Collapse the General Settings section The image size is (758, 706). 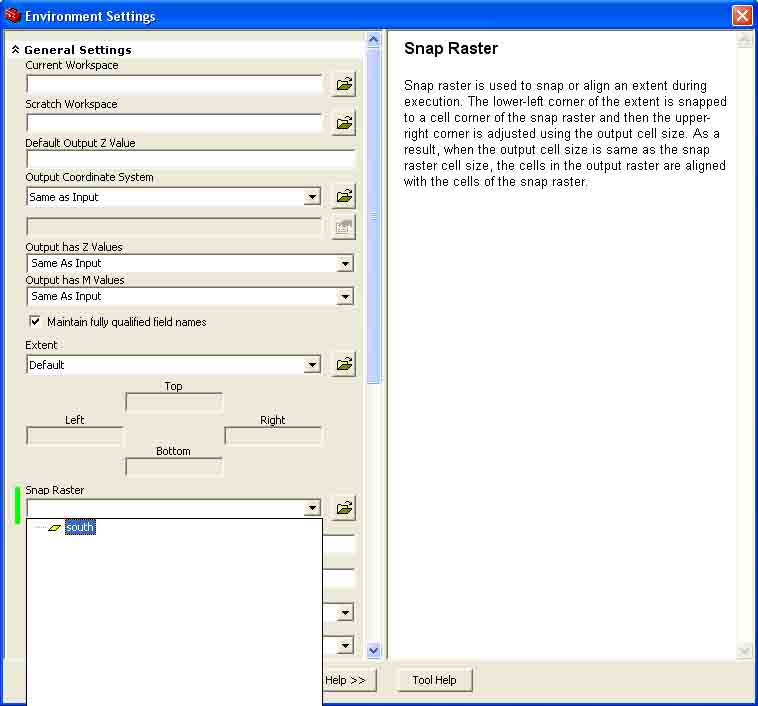coord(15,50)
